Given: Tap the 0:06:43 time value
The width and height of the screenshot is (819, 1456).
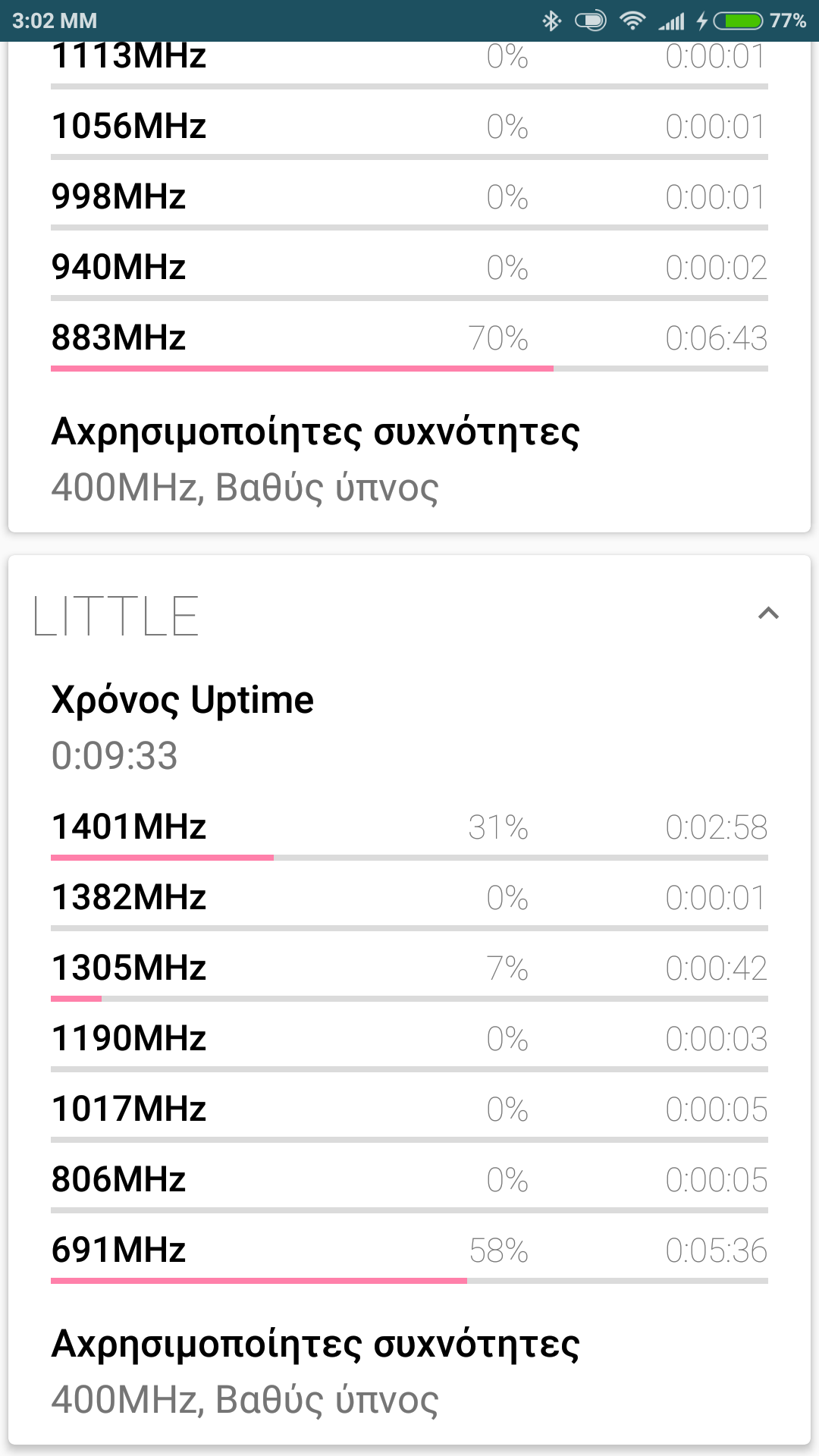Looking at the screenshot, I should tap(716, 338).
